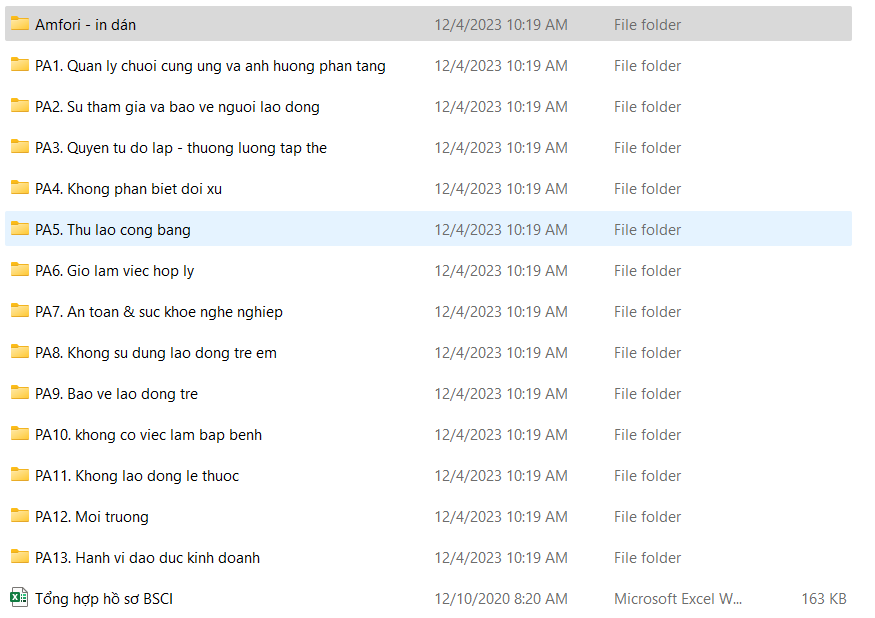Click the 12/10/2020 8:20 AM modified date
Screen dimensions: 875x618
tap(500, 599)
